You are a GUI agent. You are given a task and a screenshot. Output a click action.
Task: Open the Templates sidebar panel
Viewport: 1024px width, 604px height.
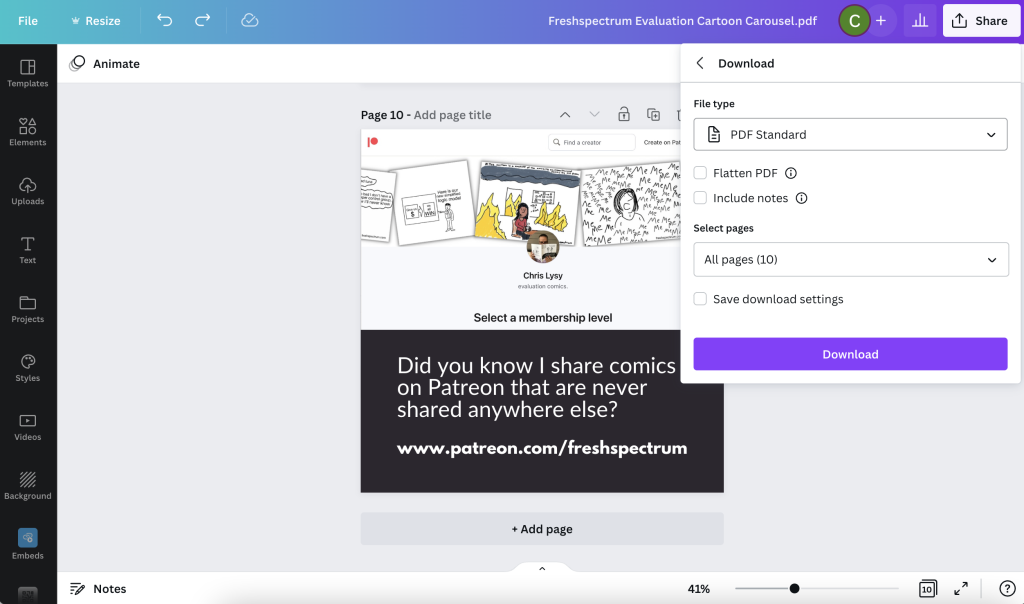pyautogui.click(x=27, y=73)
